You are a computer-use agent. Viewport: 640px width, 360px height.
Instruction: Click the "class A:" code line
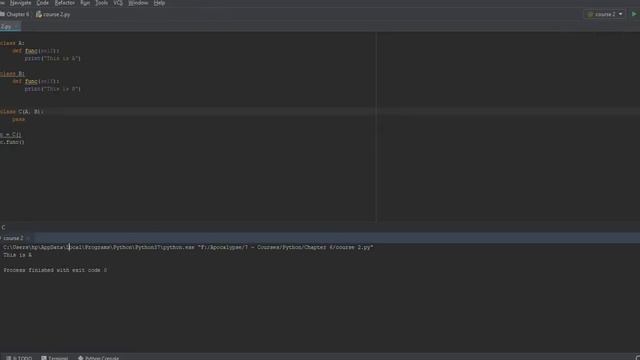(12, 43)
